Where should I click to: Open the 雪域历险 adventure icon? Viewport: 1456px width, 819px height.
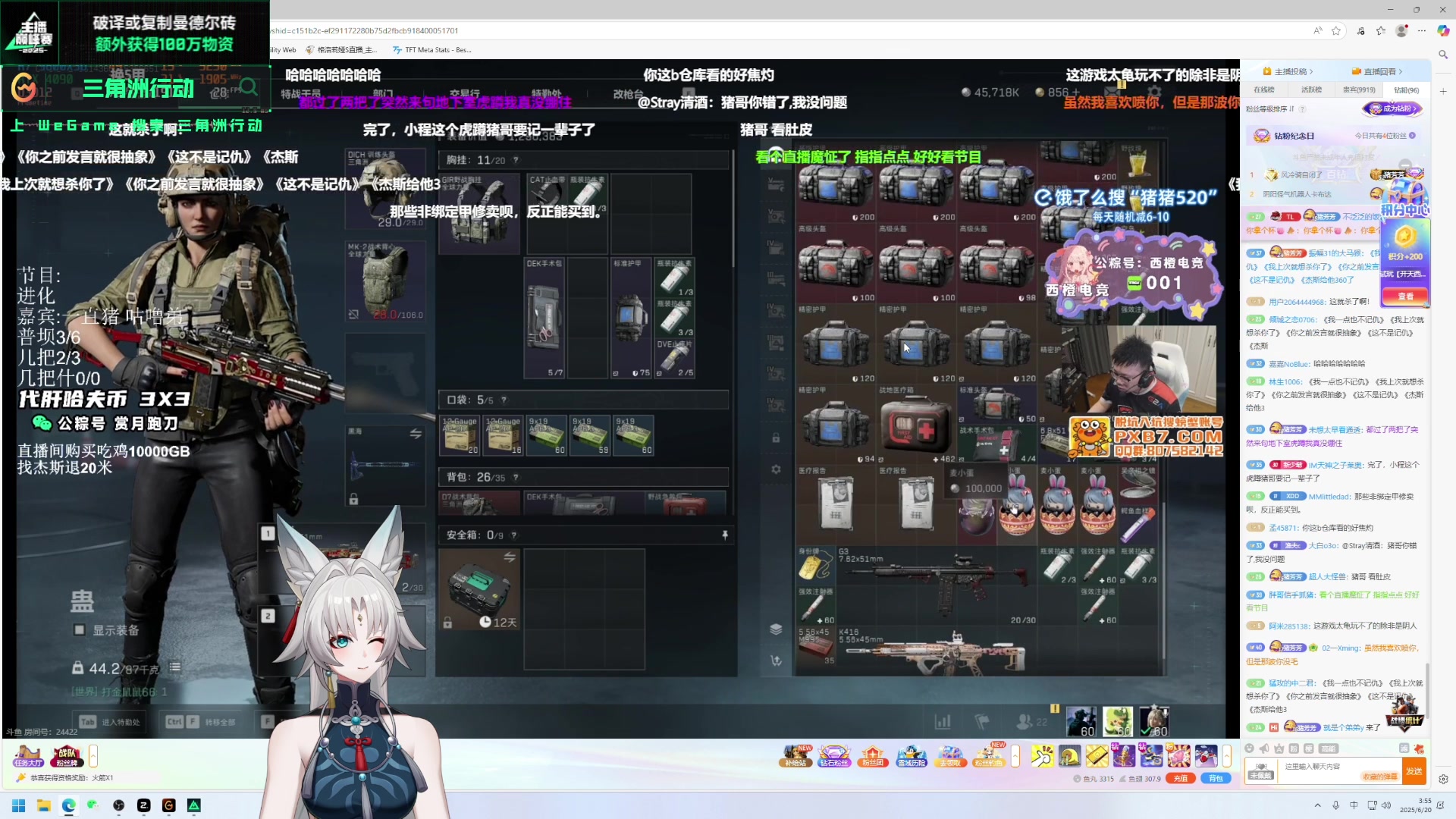[x=912, y=756]
